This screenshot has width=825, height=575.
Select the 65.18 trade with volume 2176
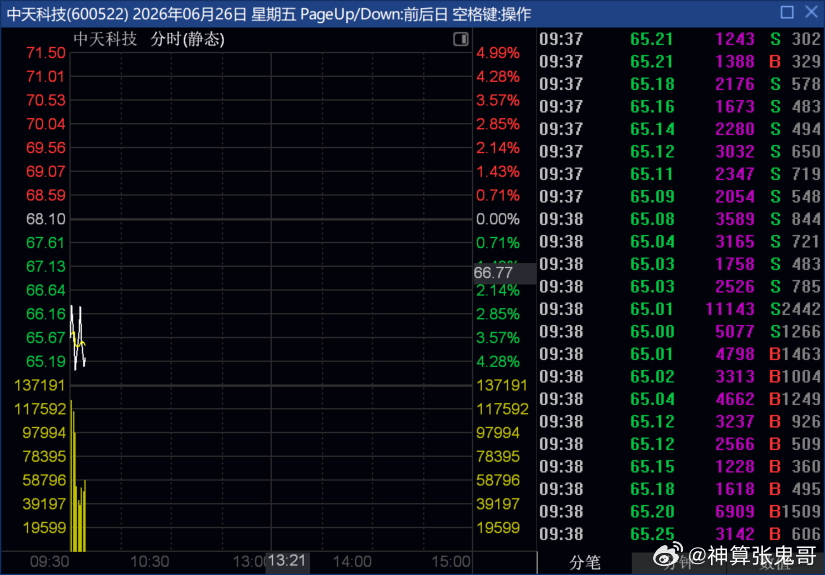[680, 84]
